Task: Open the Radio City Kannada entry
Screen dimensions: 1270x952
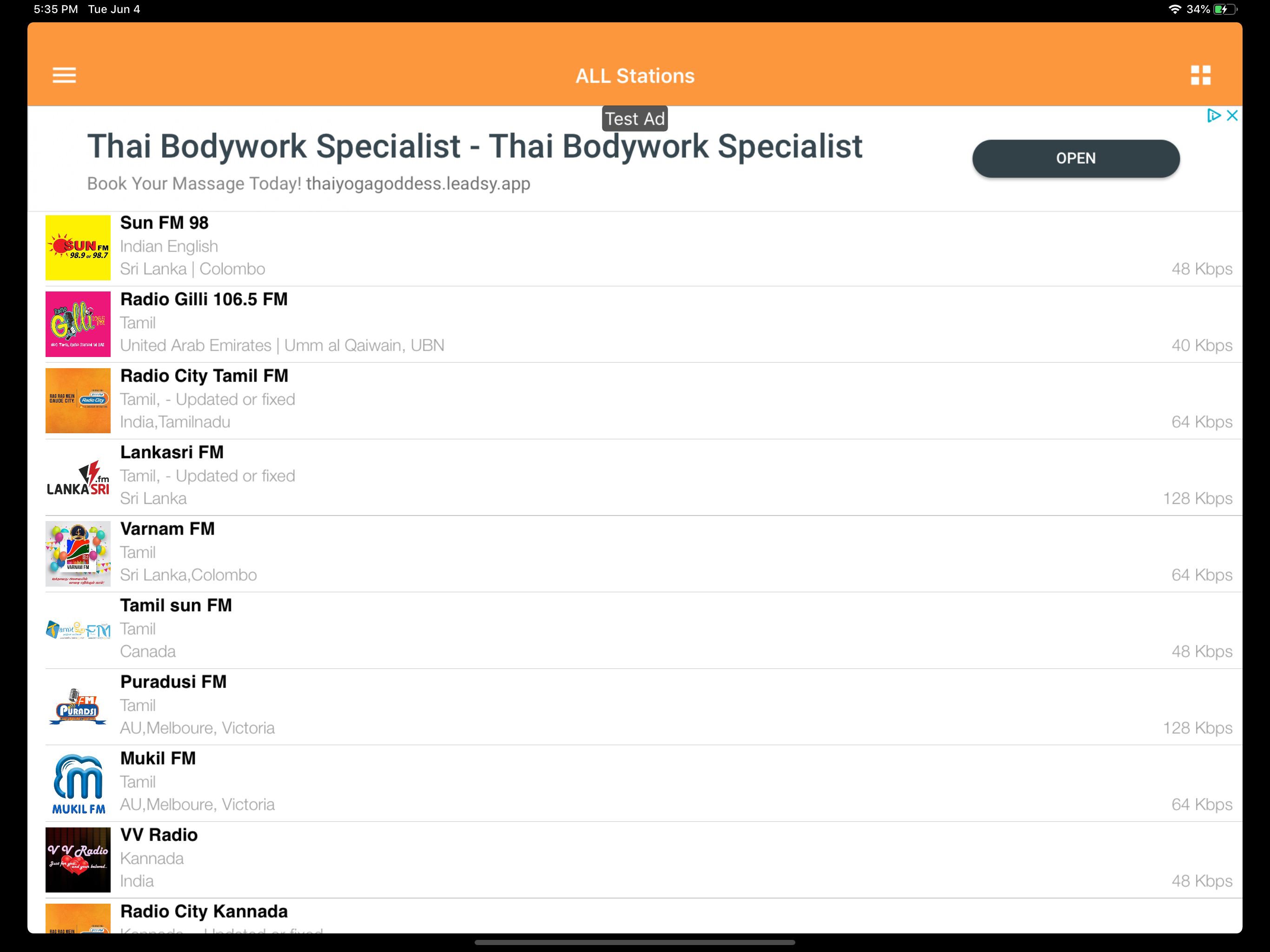Action: (204, 911)
